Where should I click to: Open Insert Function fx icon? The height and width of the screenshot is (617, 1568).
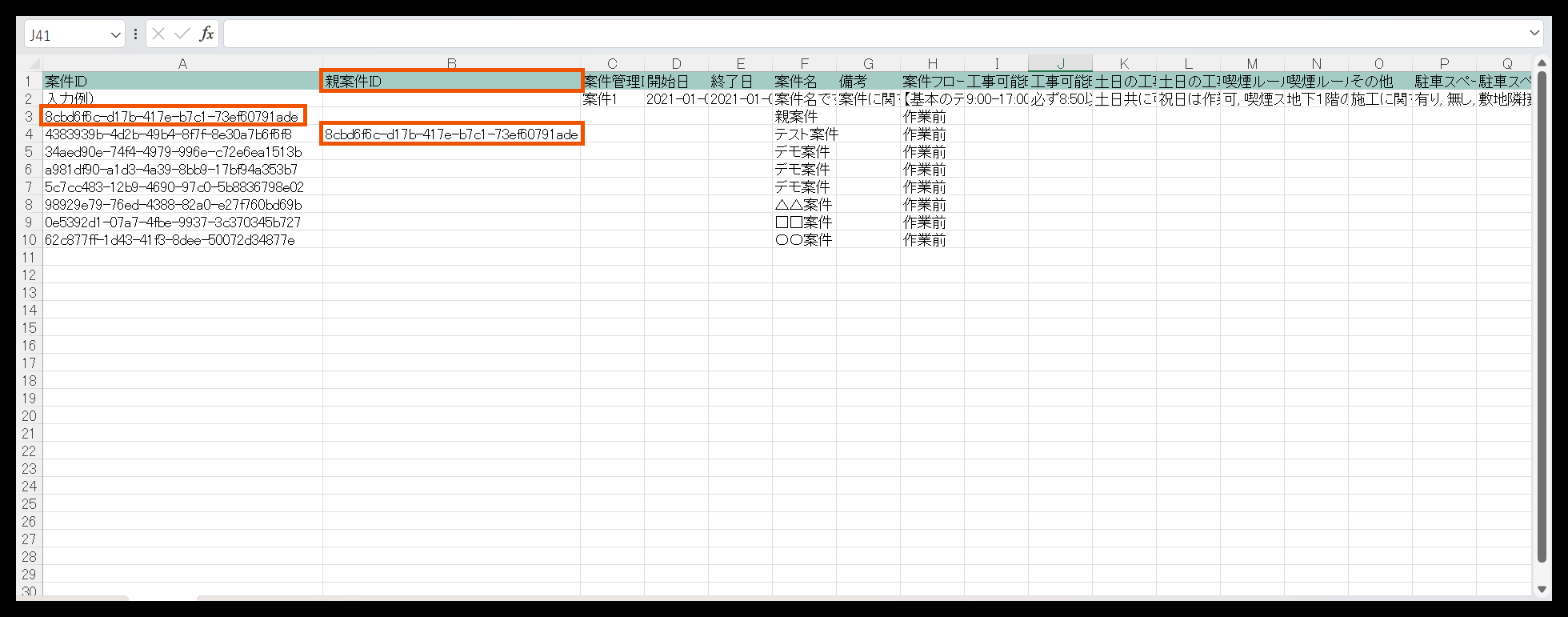pos(206,34)
